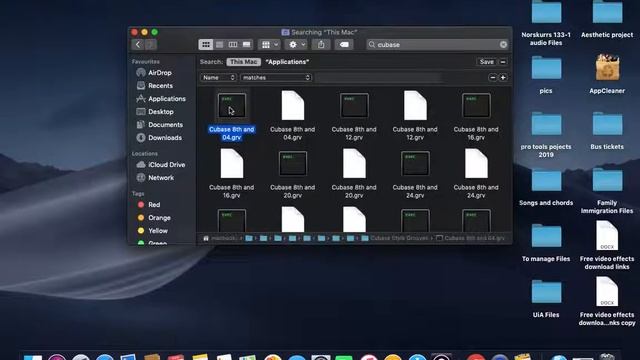Screen dimensions: 640x360
Task: Open Applications in the sidebar
Action: 167,99
